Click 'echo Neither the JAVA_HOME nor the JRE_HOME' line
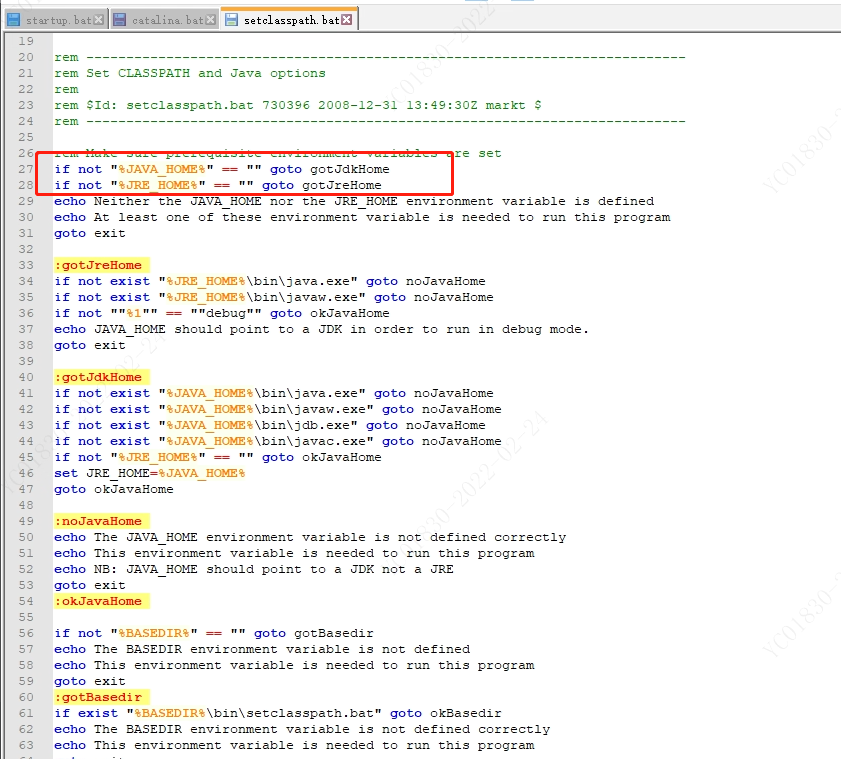The width and height of the screenshot is (841, 759). [354, 202]
